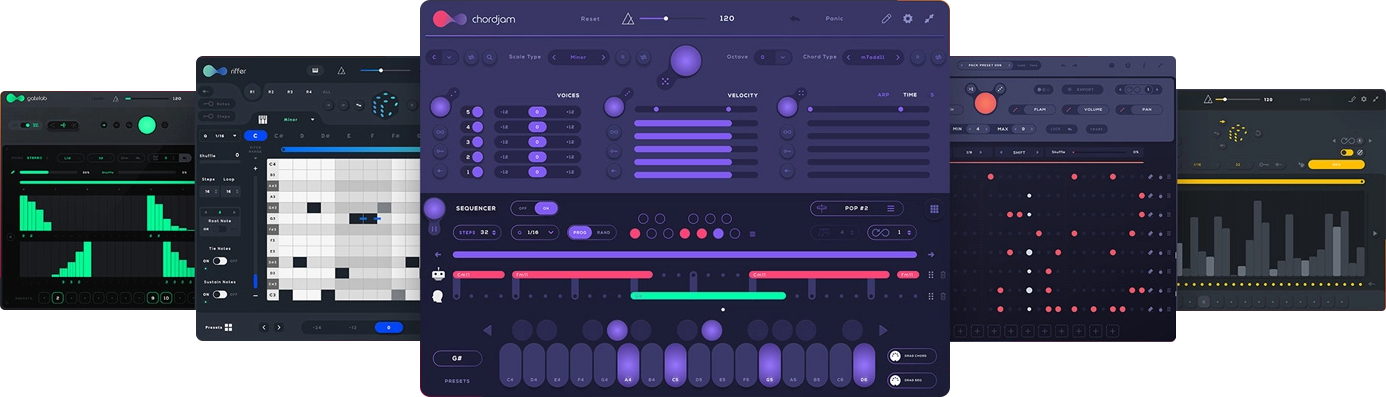Toggle voice 3 on/off button
1386x397 pixels.
click(x=477, y=142)
